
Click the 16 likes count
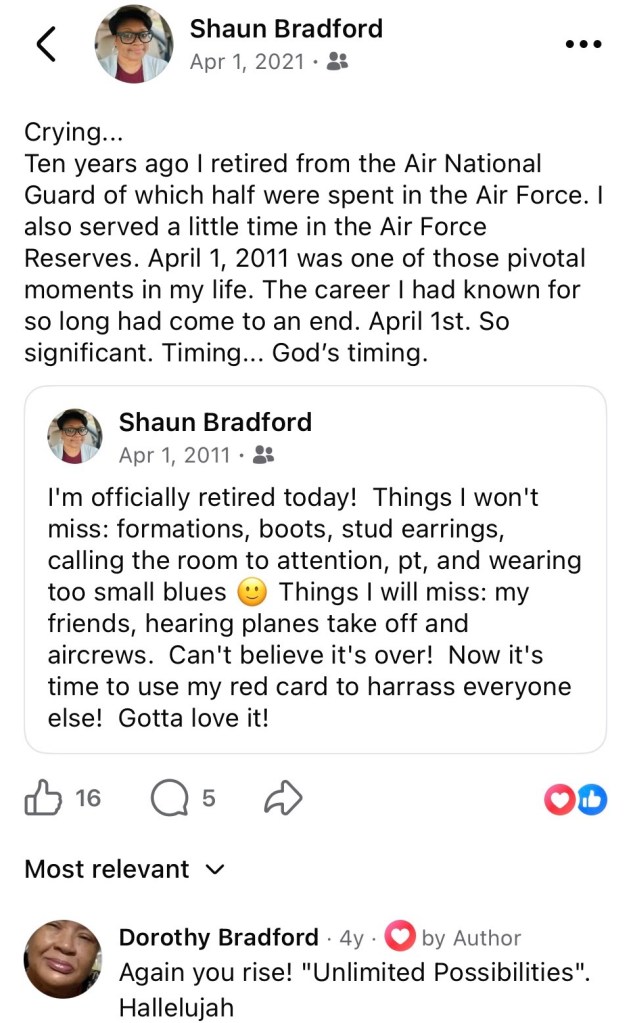point(88,798)
